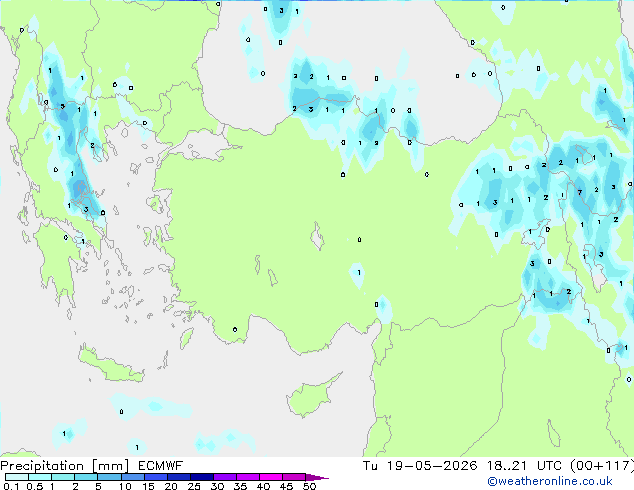
Task: Click the legend label '40'
Action: (x=263, y=486)
